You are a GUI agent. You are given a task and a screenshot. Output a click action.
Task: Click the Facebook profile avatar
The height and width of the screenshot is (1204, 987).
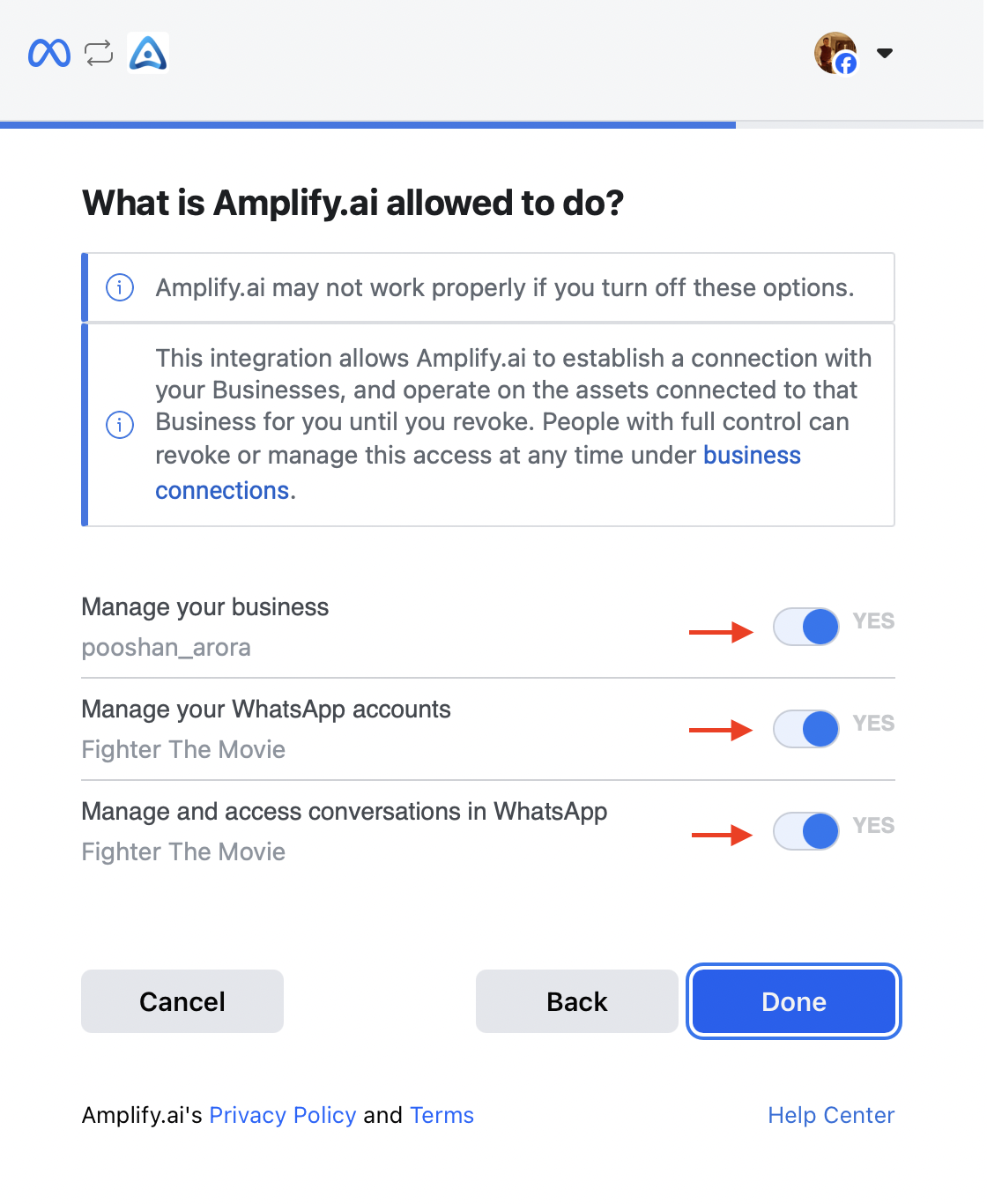835,53
